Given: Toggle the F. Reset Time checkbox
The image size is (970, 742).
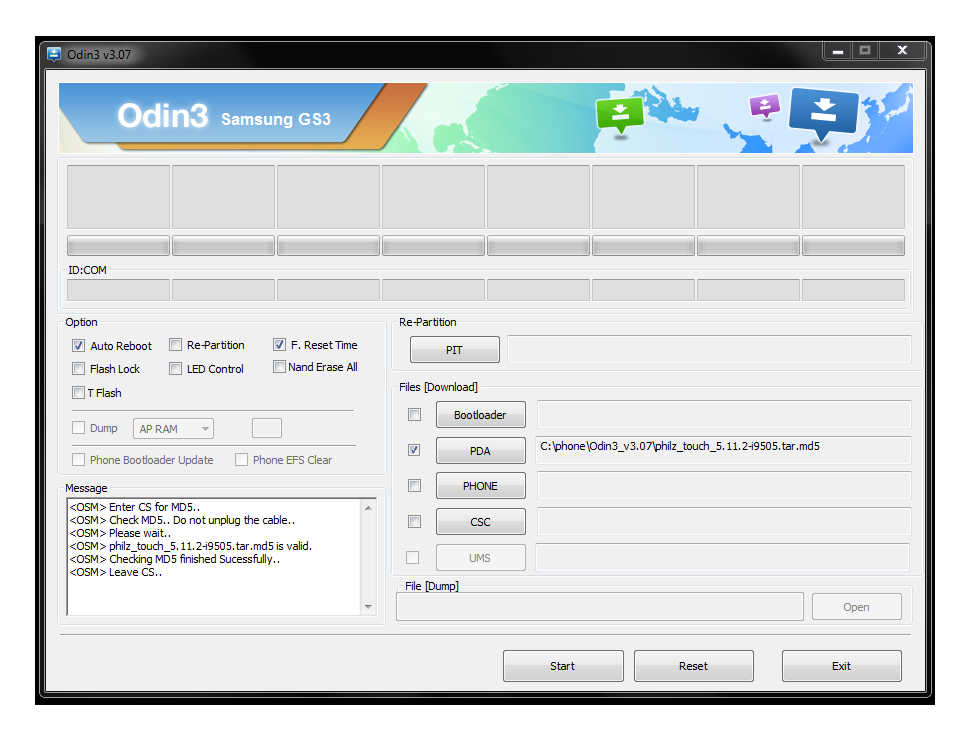Looking at the screenshot, I should tap(280, 345).
